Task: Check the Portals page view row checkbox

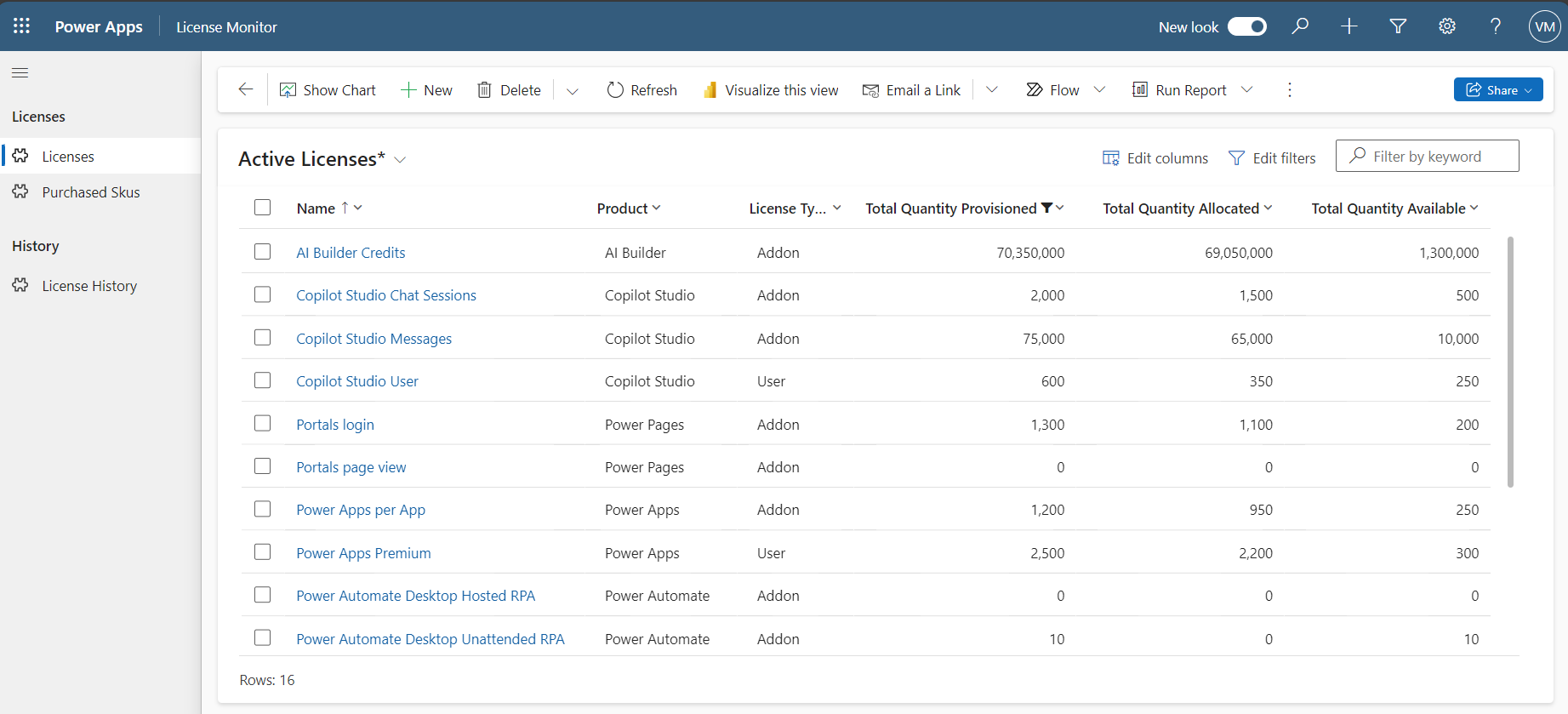Action: pos(263,466)
